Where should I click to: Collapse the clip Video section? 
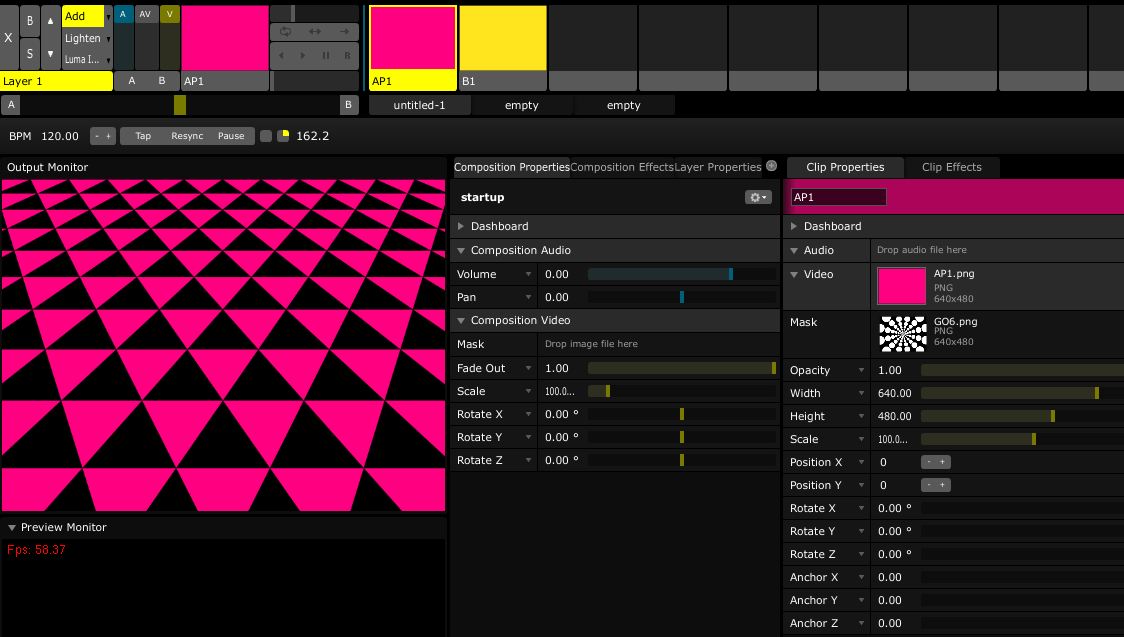[x=794, y=274]
